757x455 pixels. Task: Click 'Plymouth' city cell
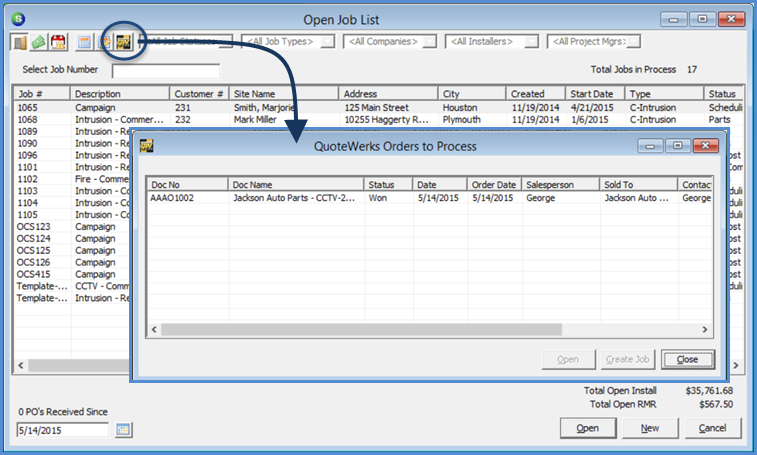coord(462,119)
